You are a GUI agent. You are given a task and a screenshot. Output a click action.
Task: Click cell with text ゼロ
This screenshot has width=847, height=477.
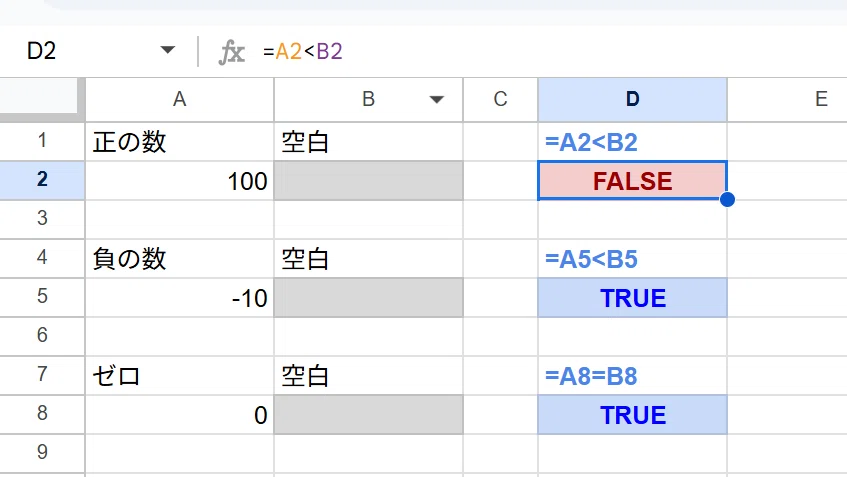click(179, 375)
